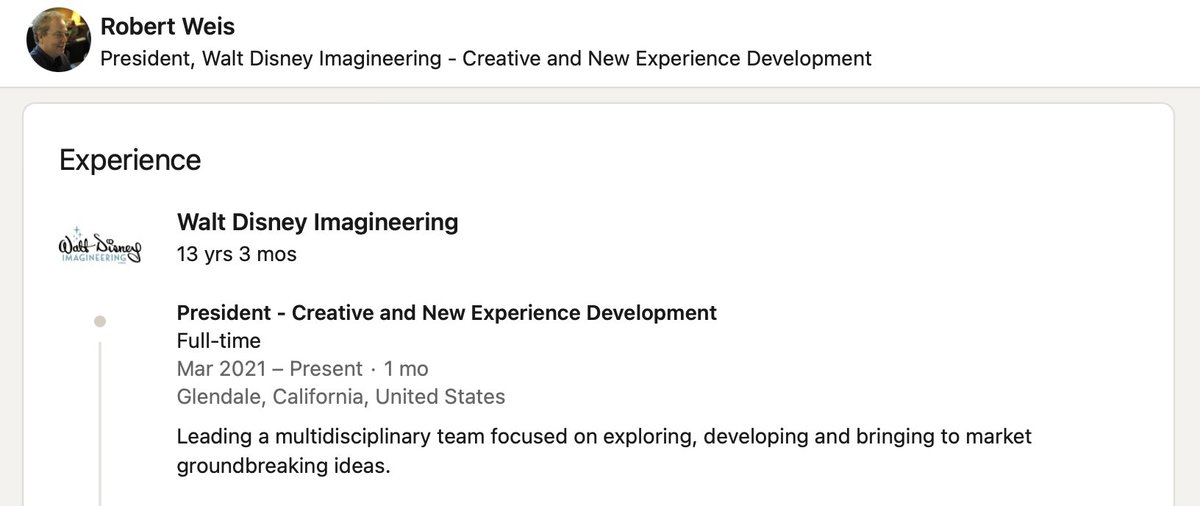Select the "groundbreaking ideas." text line
The image size is (1200, 506).
click(x=281, y=466)
